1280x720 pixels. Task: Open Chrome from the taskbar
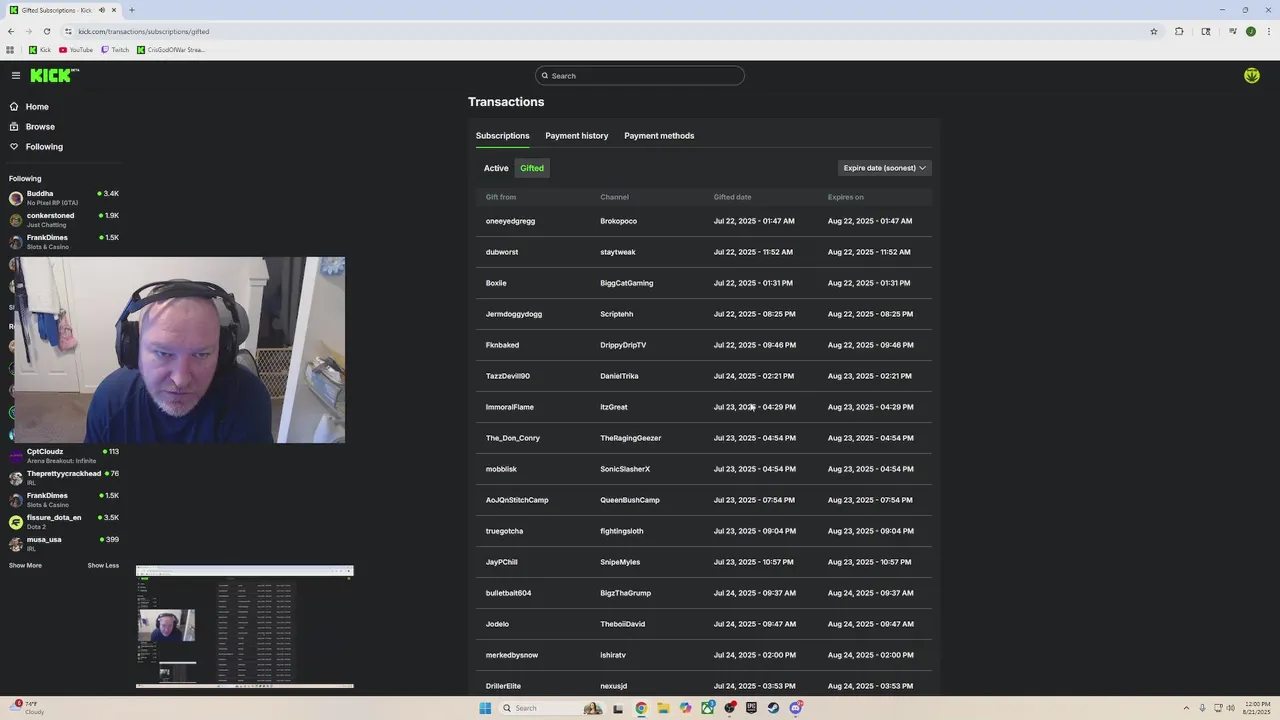(x=641, y=708)
